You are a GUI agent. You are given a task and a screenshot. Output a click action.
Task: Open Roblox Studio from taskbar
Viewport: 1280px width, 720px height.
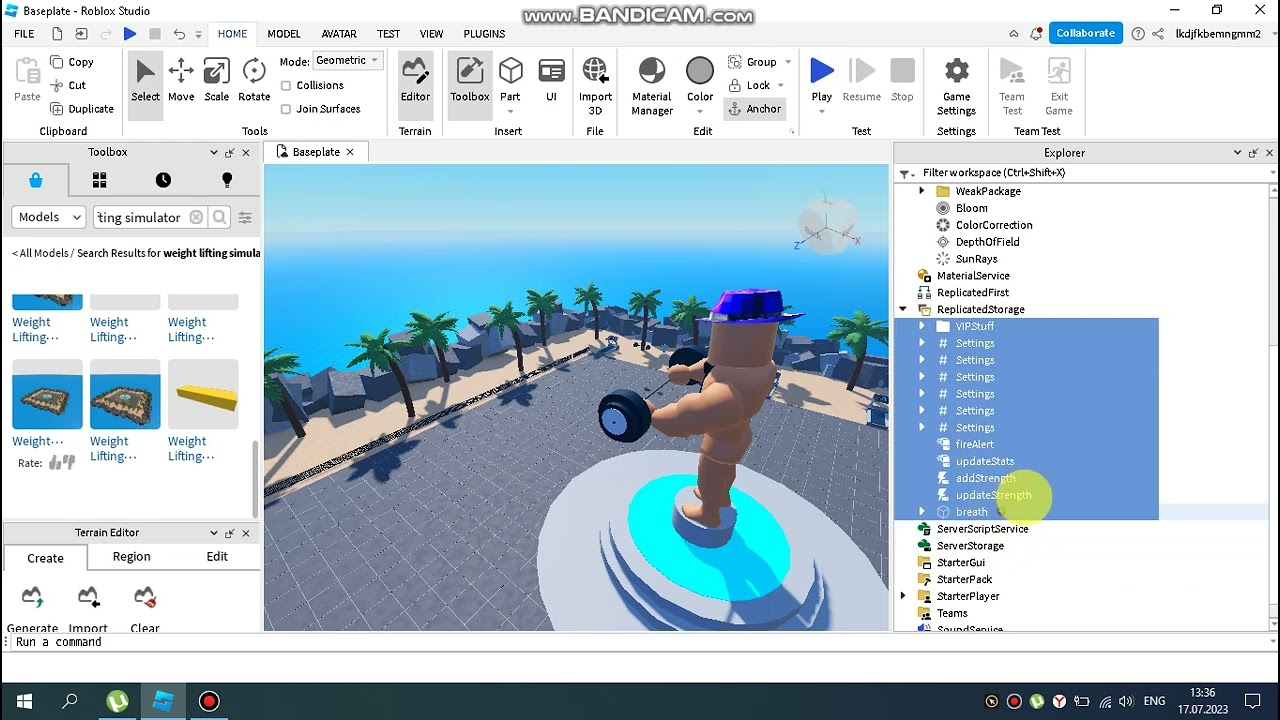click(x=163, y=701)
